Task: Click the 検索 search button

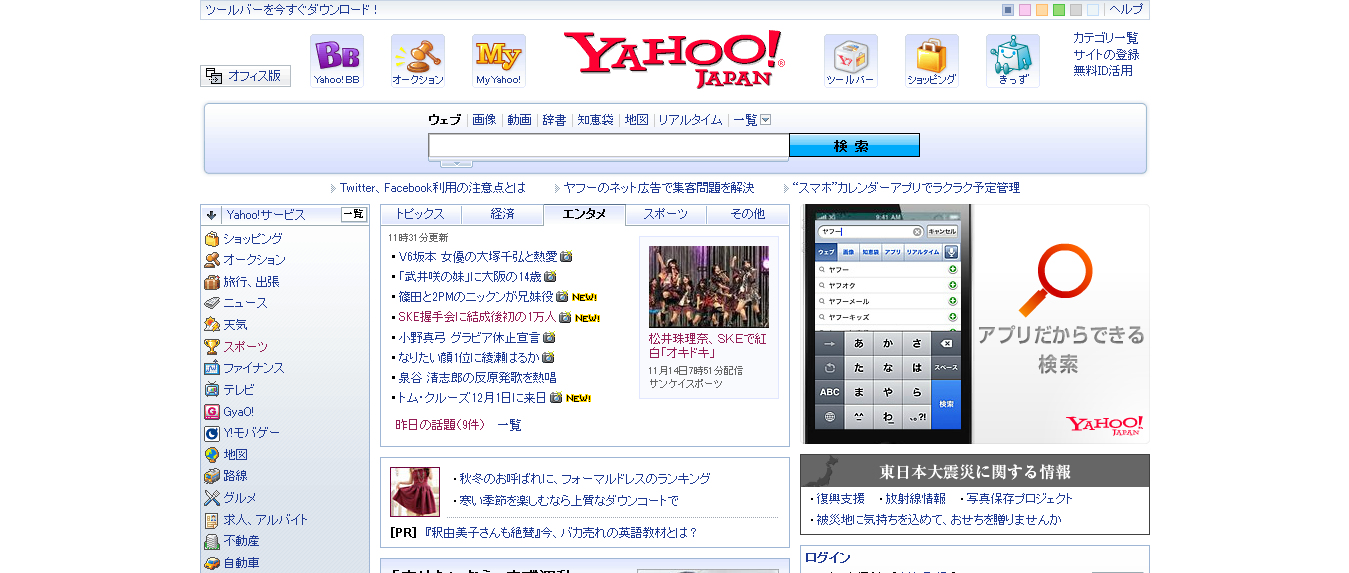Action: (854, 146)
